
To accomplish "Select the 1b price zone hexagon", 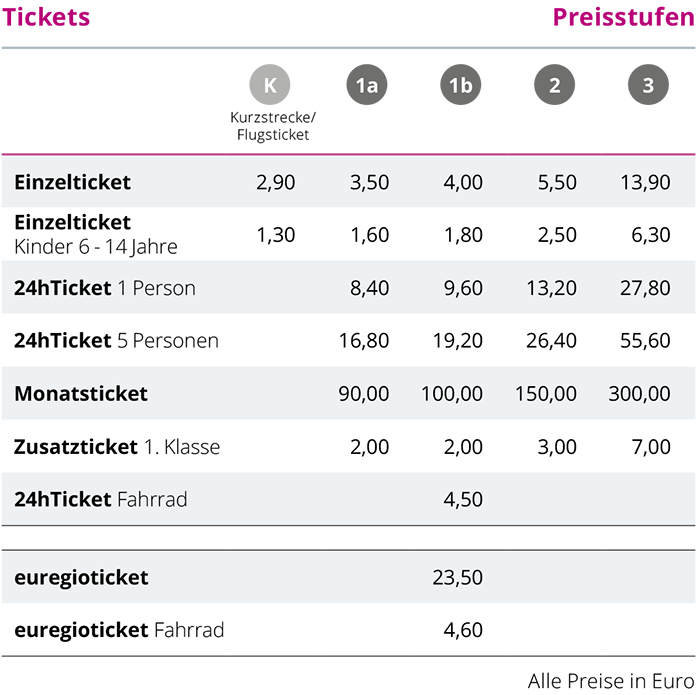I will click(x=460, y=86).
